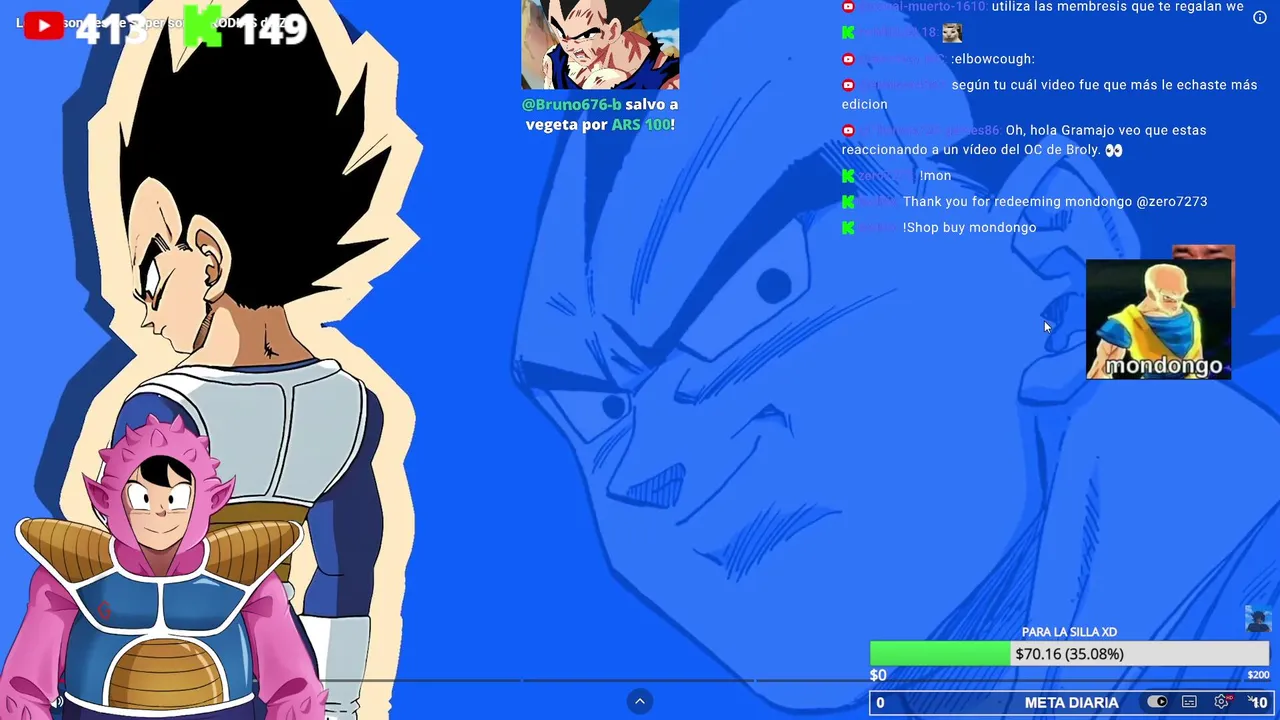Image resolution: width=1280 pixels, height=720 pixels.
Task: Click the donation goal progress bar
Action: [x=1069, y=654]
